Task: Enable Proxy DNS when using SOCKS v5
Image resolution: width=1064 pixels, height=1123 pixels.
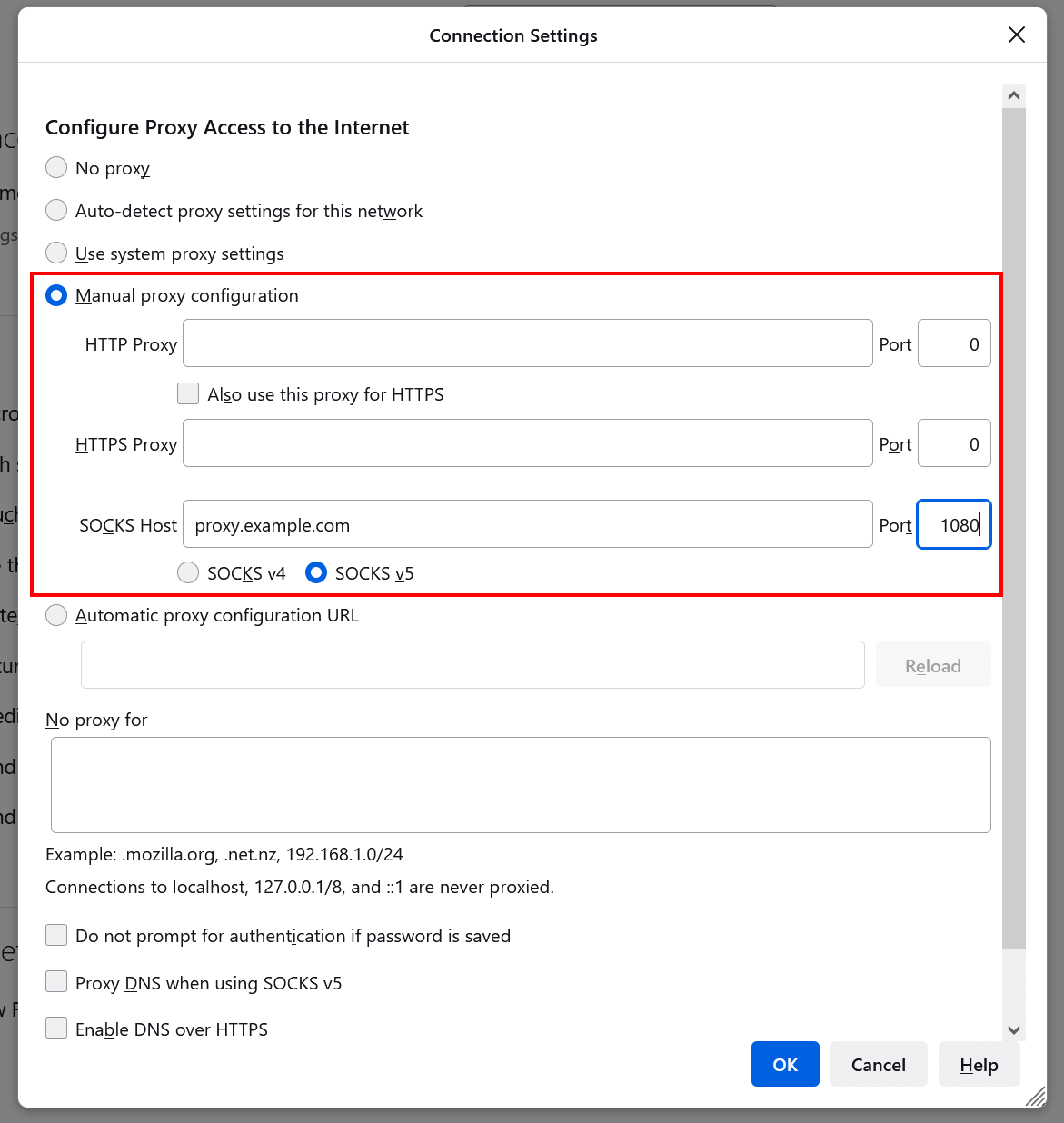Action: [55, 981]
